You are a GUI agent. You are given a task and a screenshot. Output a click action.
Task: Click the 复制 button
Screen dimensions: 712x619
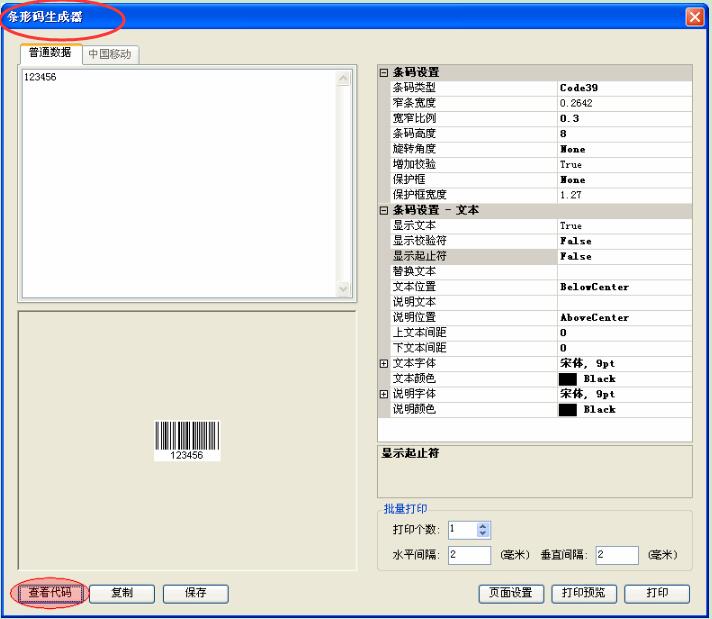click(122, 593)
